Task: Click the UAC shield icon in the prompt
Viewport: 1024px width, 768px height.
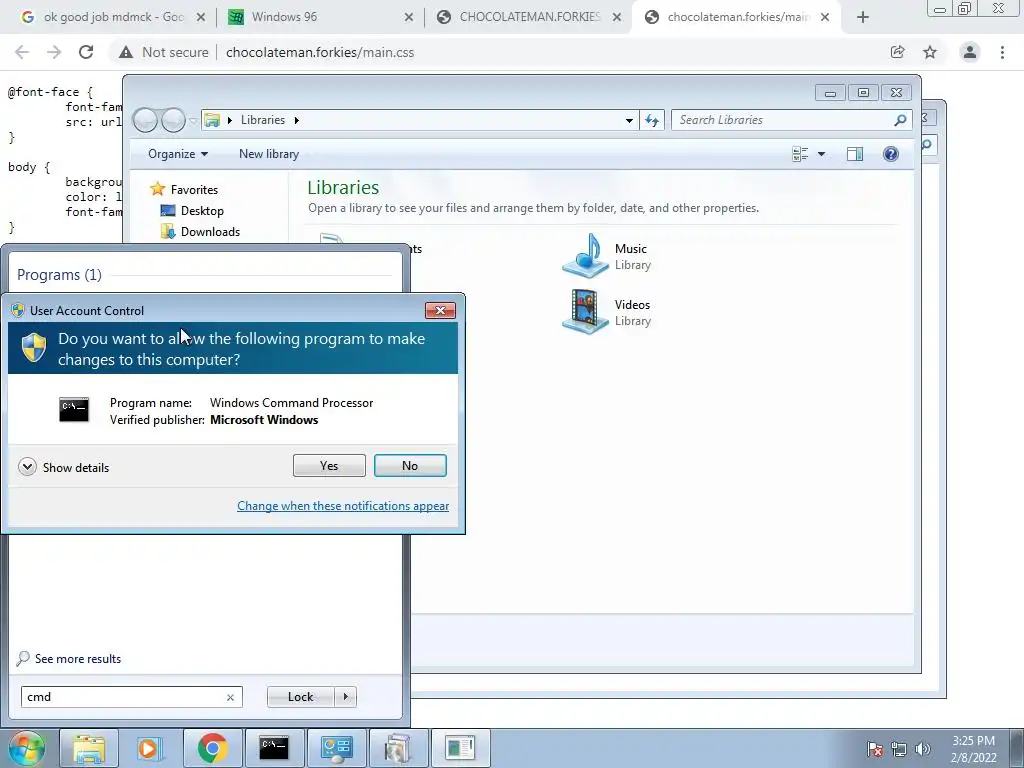Action: pyautogui.click(x=34, y=347)
